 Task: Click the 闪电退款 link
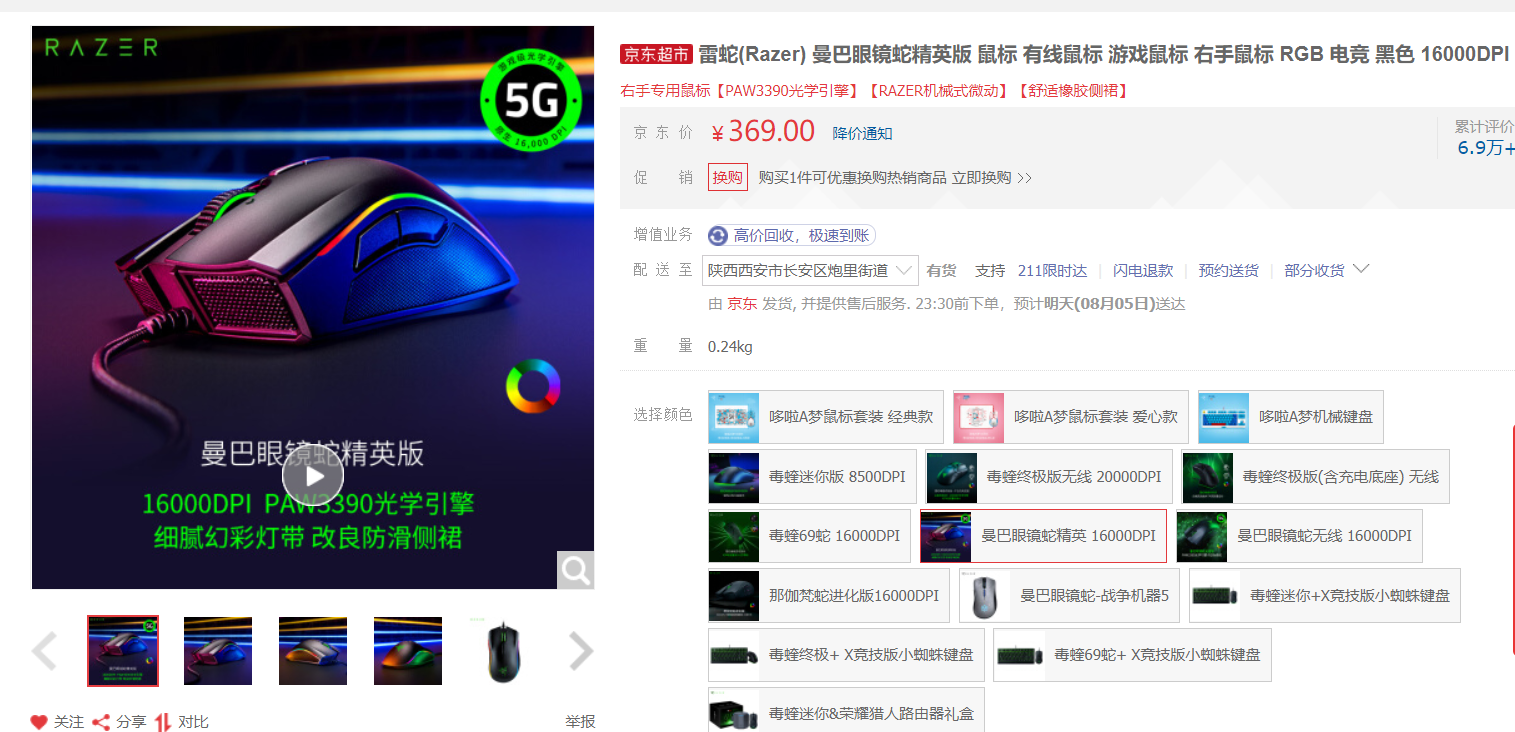point(1143,270)
